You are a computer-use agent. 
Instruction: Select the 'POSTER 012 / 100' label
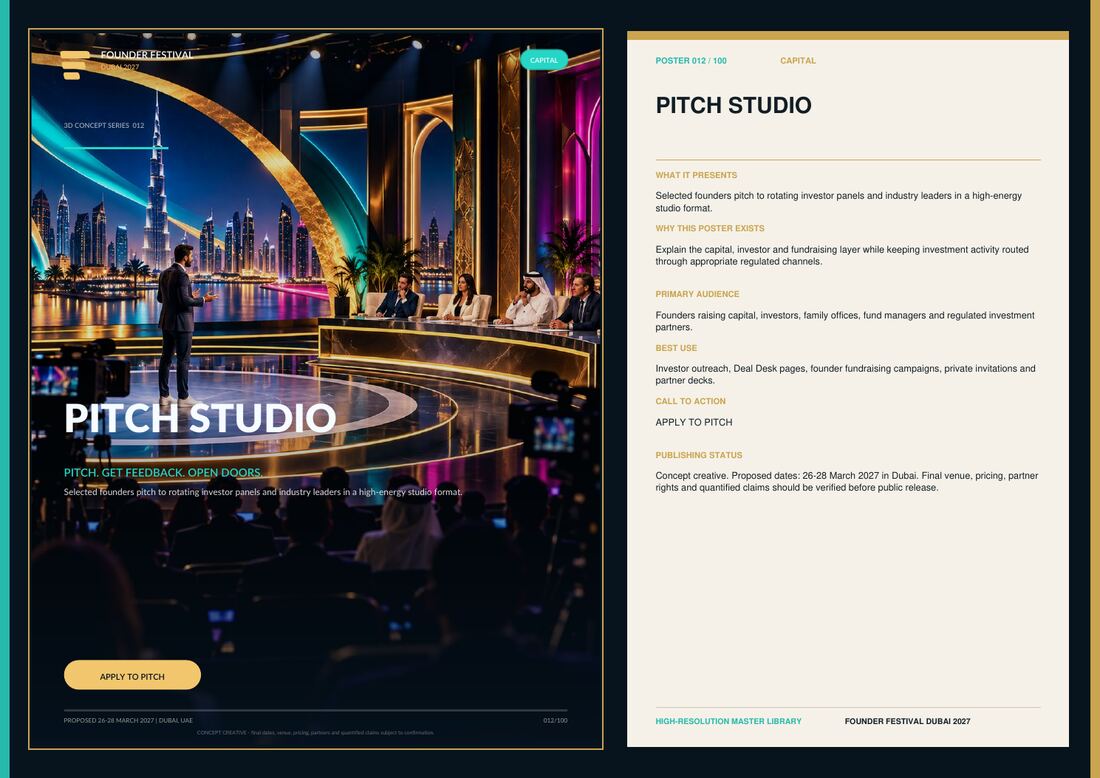coord(691,61)
